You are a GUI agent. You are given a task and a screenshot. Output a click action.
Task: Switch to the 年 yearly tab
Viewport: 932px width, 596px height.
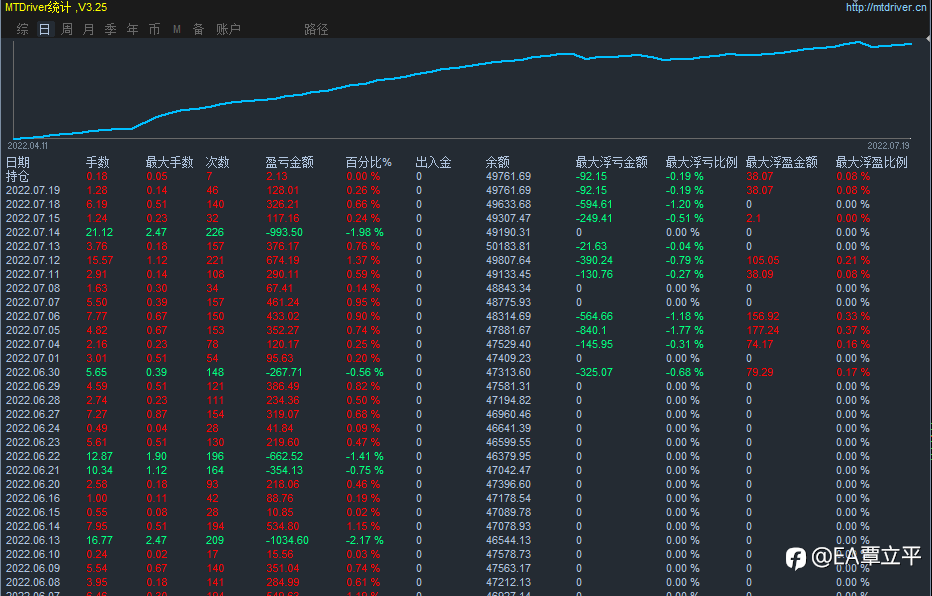click(133, 29)
